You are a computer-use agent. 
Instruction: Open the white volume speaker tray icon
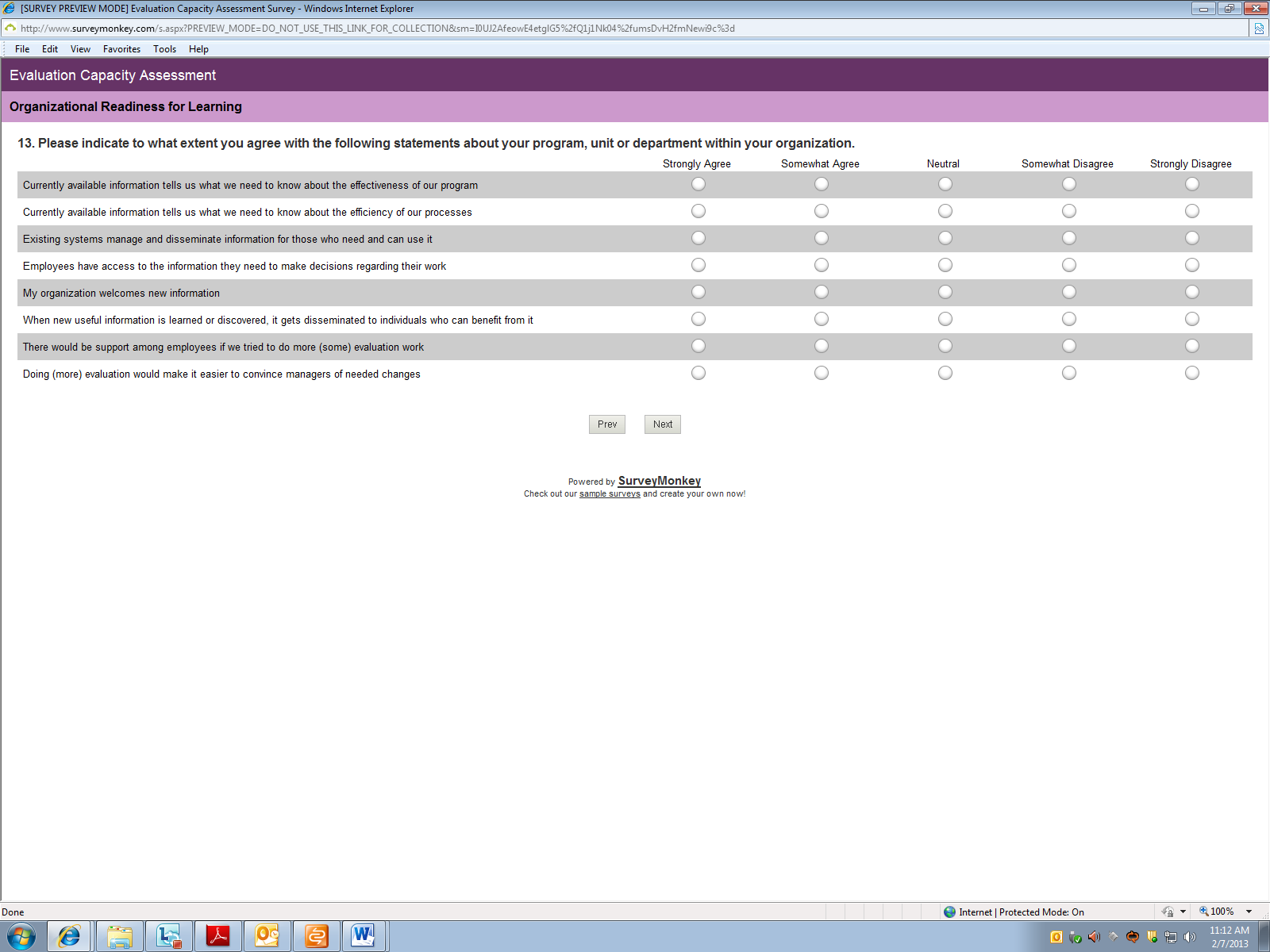(x=1190, y=937)
